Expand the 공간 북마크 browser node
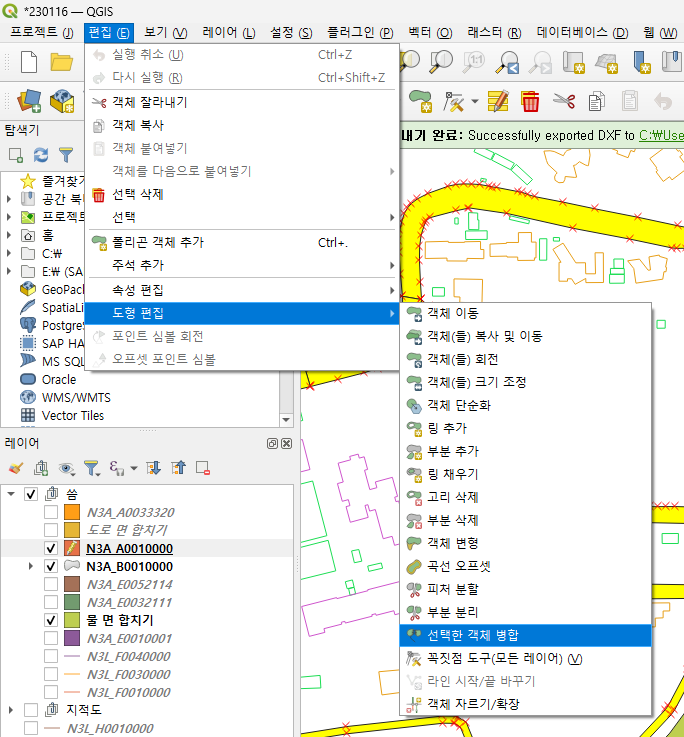 click(9, 199)
